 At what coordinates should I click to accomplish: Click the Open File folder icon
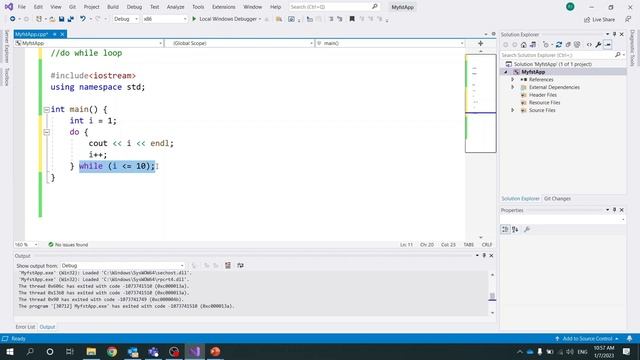52,19
